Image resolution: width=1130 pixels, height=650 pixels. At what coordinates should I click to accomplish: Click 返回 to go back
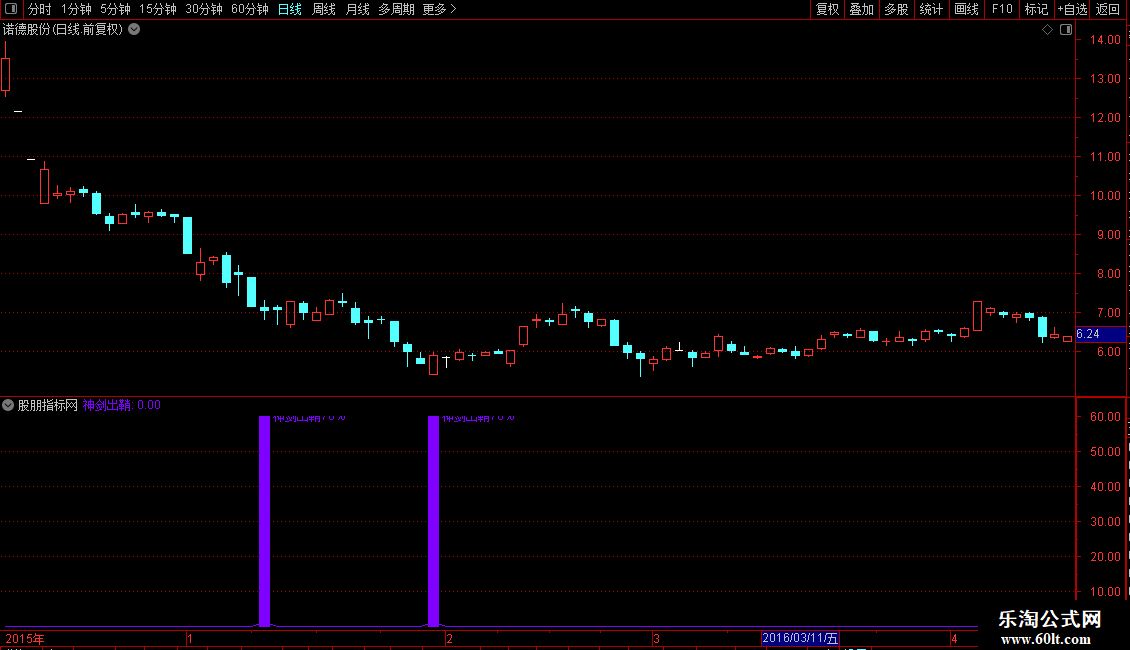click(1108, 9)
